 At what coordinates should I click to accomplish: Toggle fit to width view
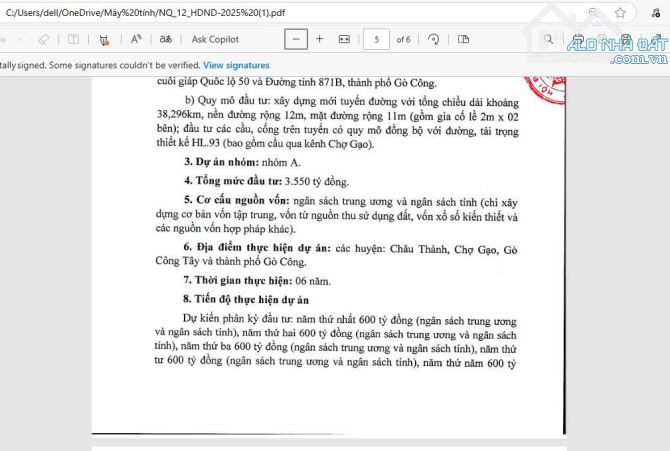pyautogui.click(x=344, y=39)
